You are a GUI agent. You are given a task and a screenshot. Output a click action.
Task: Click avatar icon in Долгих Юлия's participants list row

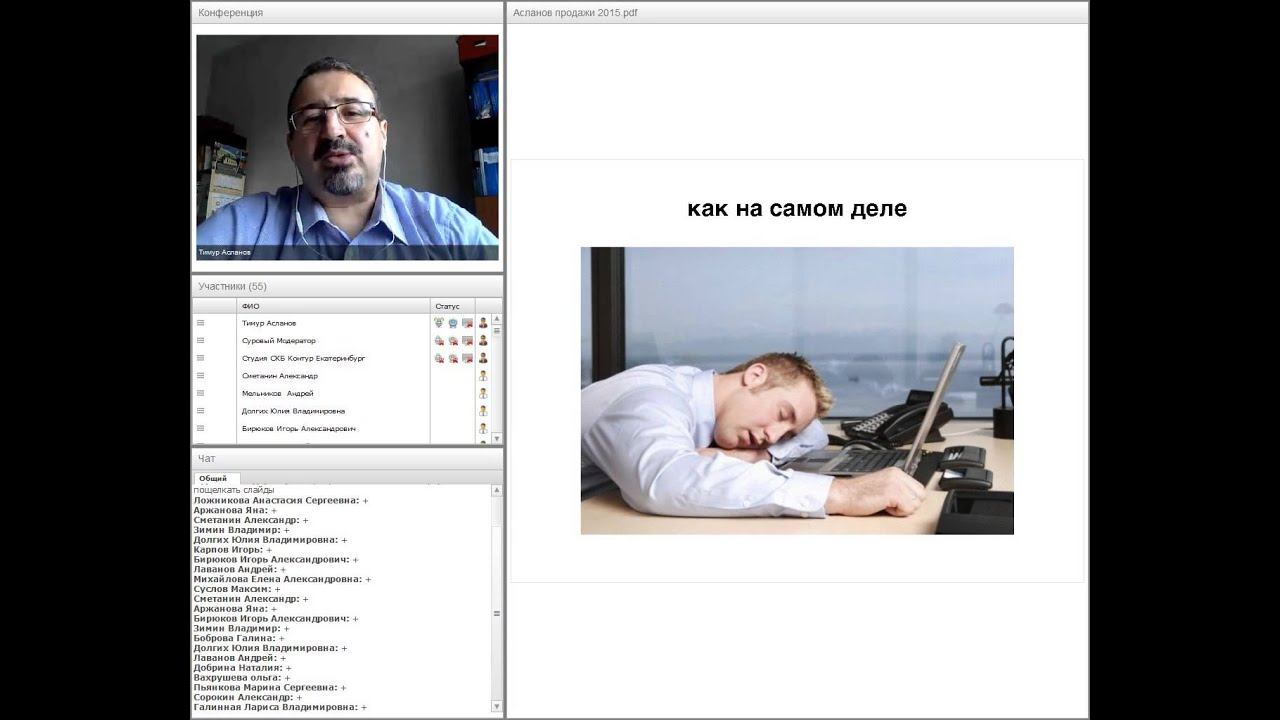(x=483, y=411)
